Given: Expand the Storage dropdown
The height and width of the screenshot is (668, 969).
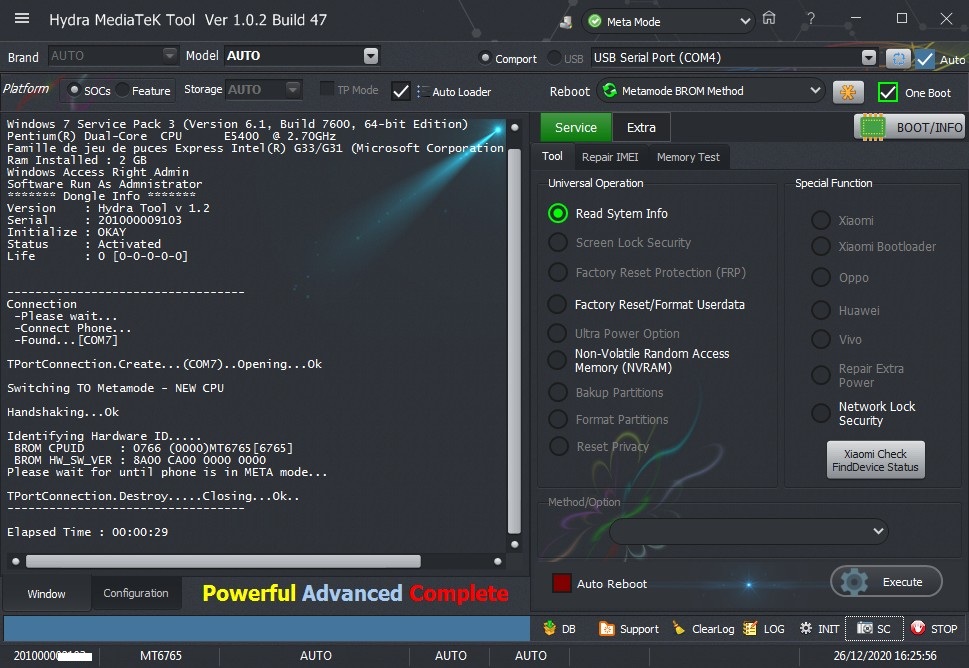Looking at the screenshot, I should (293, 89).
